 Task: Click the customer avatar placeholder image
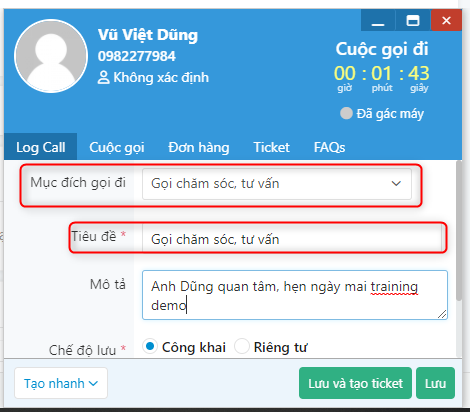point(51,56)
